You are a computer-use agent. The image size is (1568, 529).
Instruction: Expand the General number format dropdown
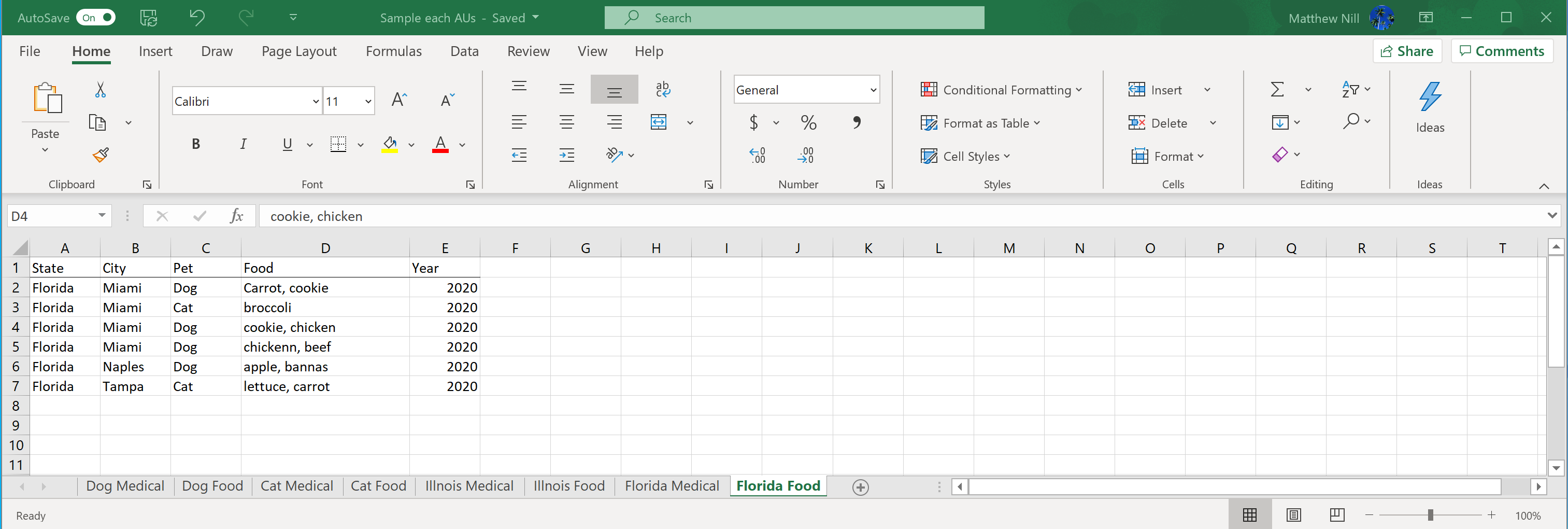point(873,90)
